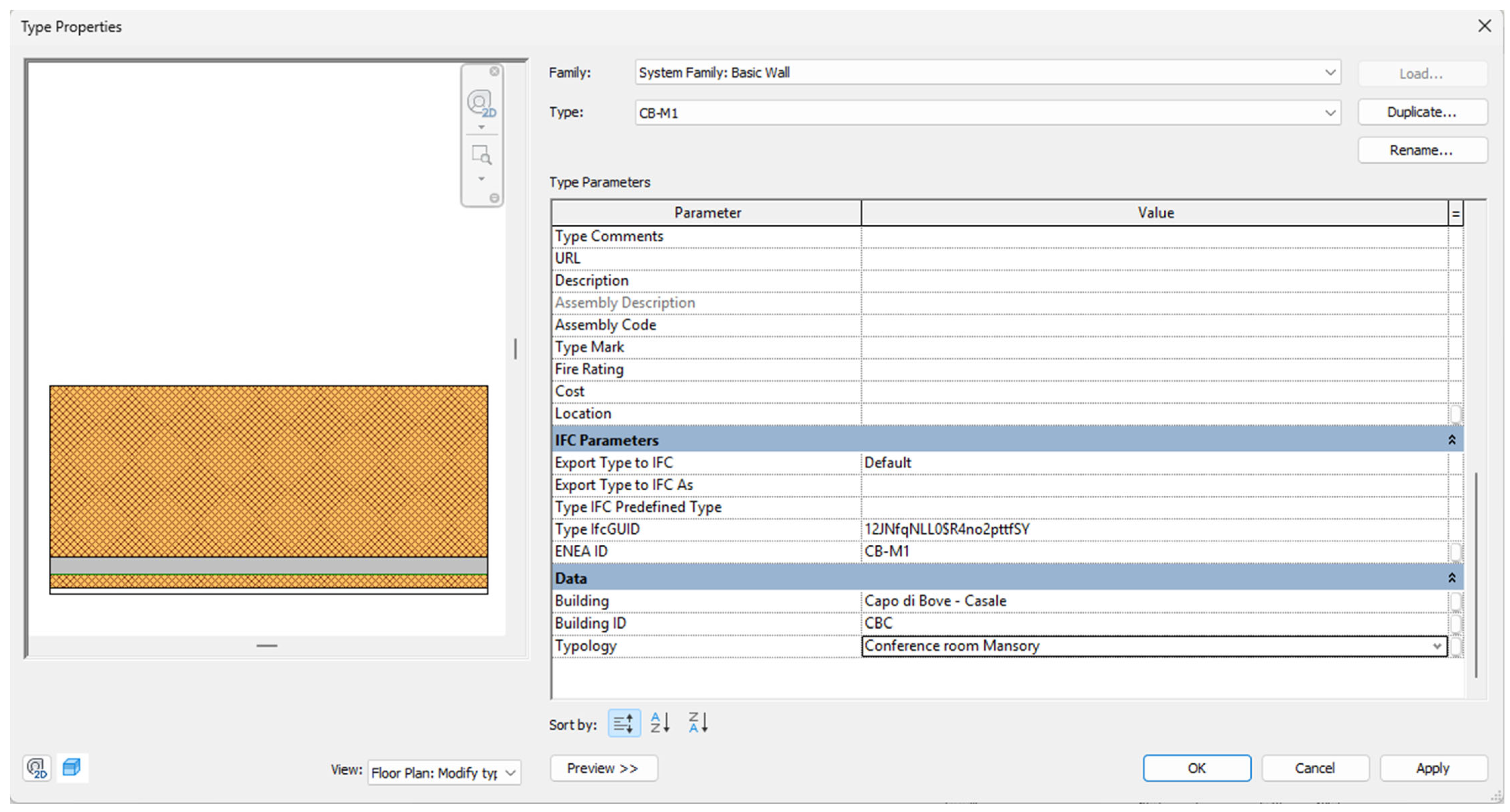Open the navigation bar customize menu
Screen dimensions: 1510x812
click(x=494, y=198)
